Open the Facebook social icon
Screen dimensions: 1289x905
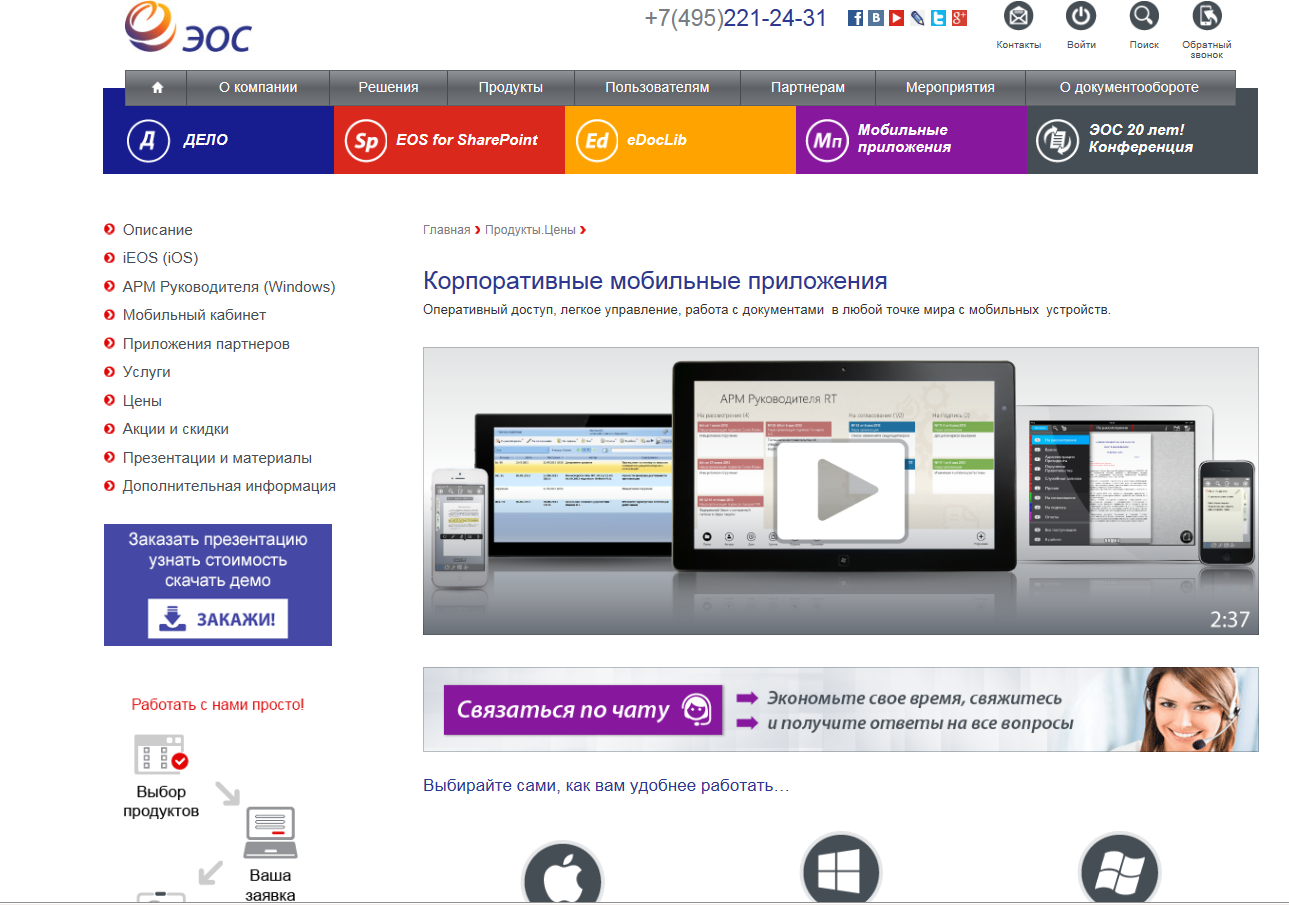[x=855, y=17]
